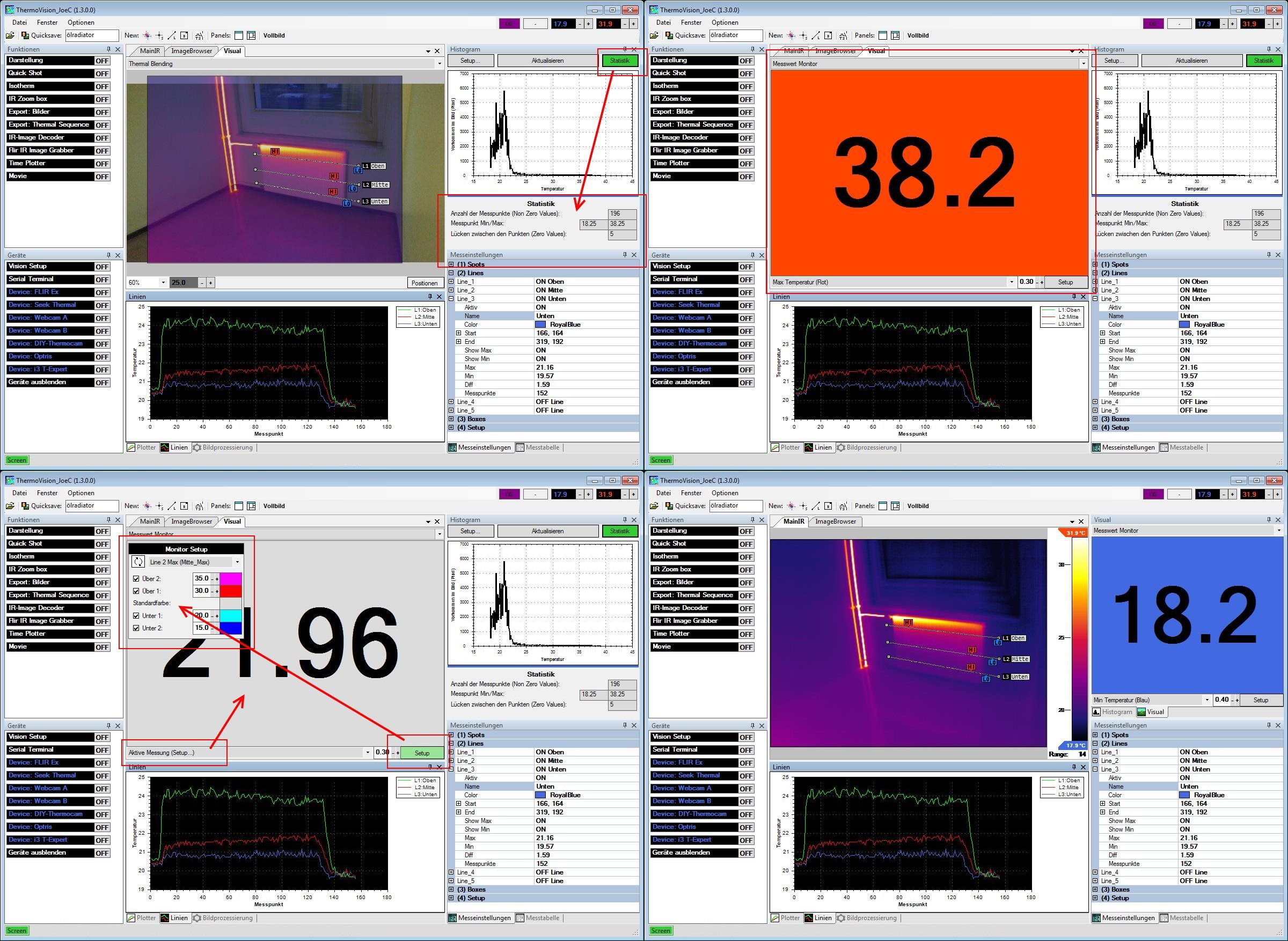This screenshot has height=941, width=1288.
Task: Select new box tool in bottom-right window toolbar
Action: click(828, 506)
